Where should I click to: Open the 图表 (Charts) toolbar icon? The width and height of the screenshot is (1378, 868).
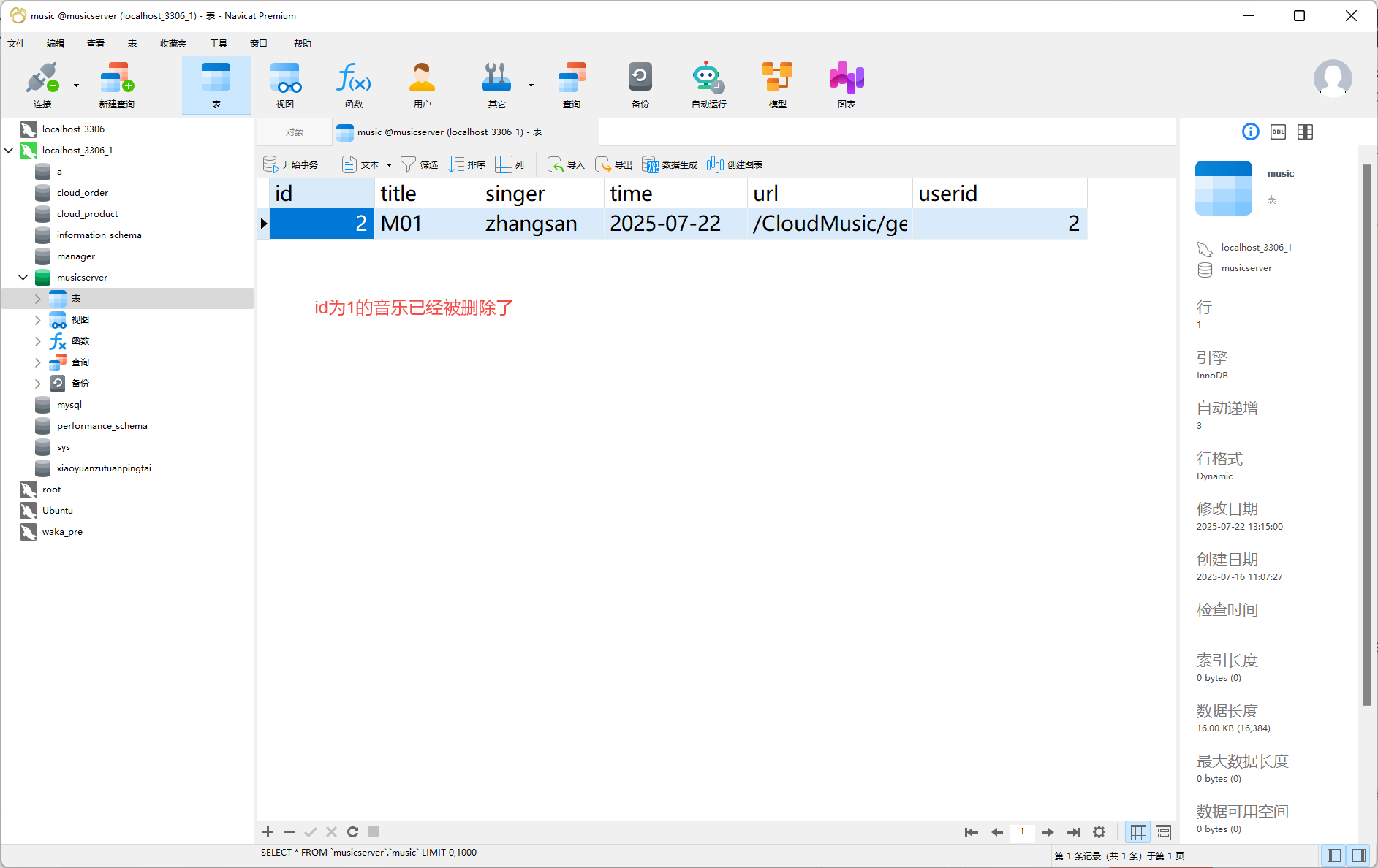(x=847, y=85)
